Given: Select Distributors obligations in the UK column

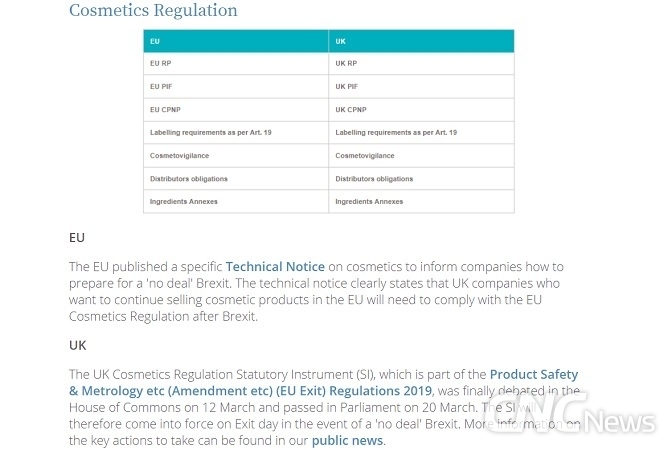Looking at the screenshot, I should [421, 179].
